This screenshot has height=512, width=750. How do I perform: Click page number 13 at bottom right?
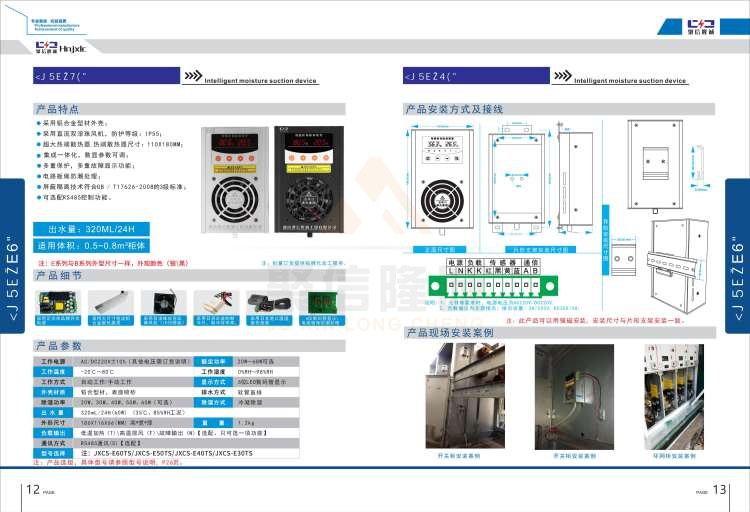(x=728, y=489)
